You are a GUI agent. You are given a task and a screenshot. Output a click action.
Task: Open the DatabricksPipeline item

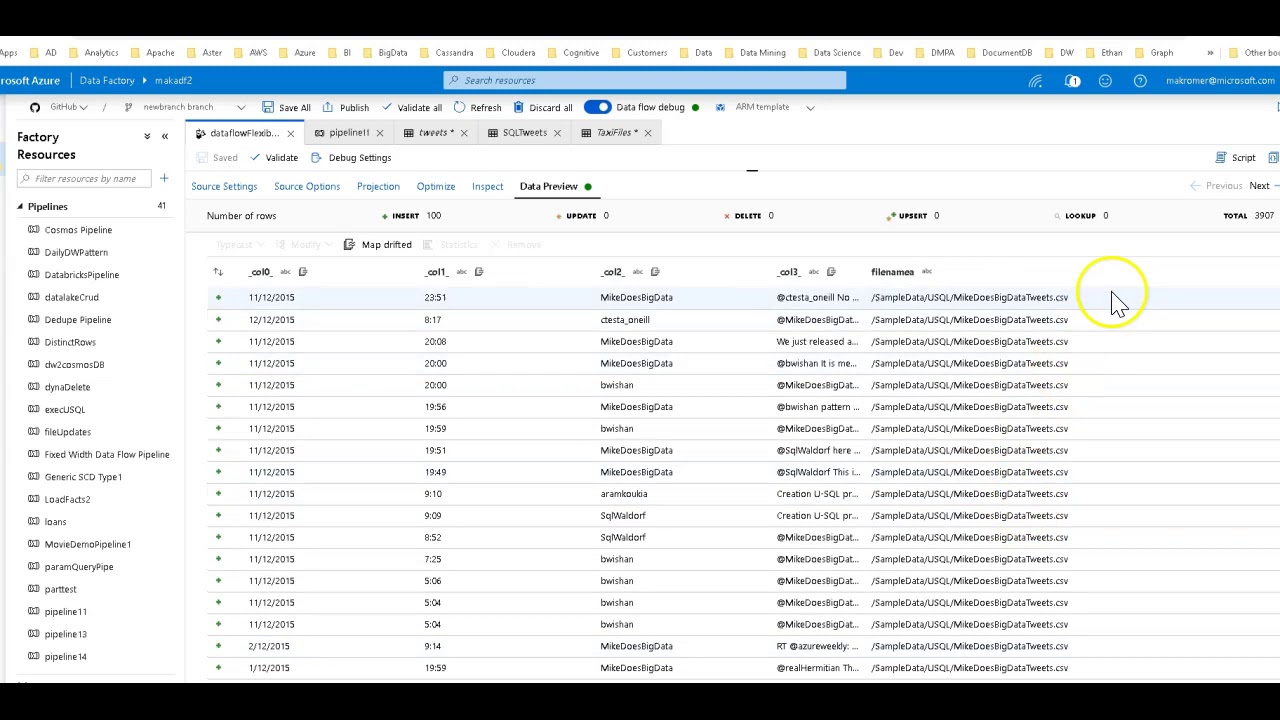(x=82, y=275)
